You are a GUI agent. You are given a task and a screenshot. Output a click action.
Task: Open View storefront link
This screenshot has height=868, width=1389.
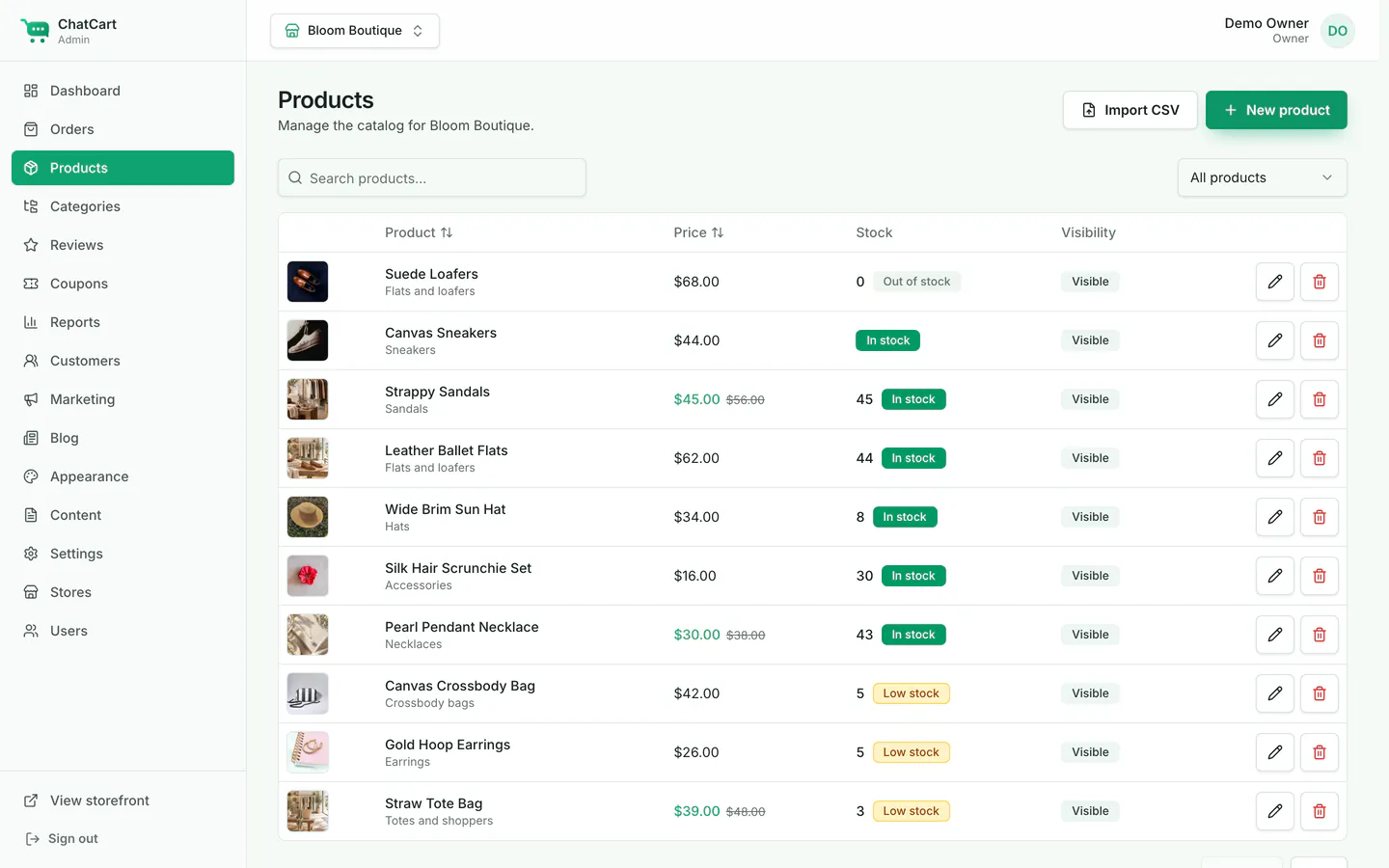123,800
